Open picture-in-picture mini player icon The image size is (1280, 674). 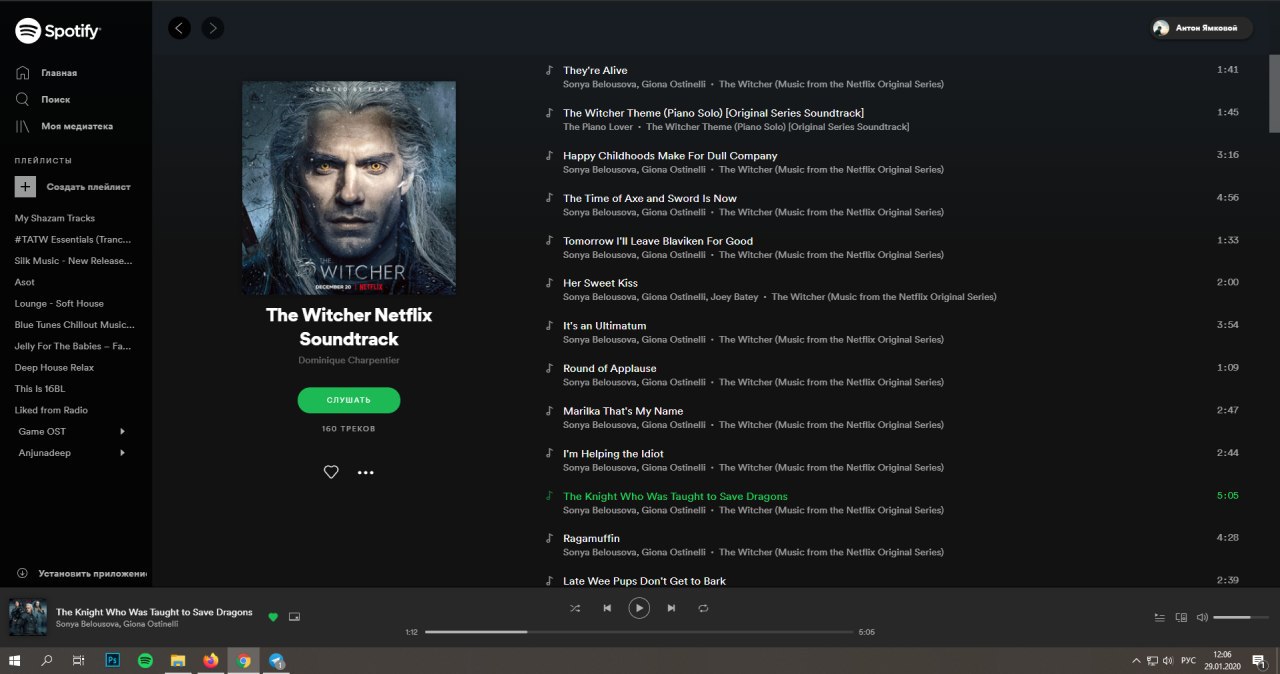[294, 617]
